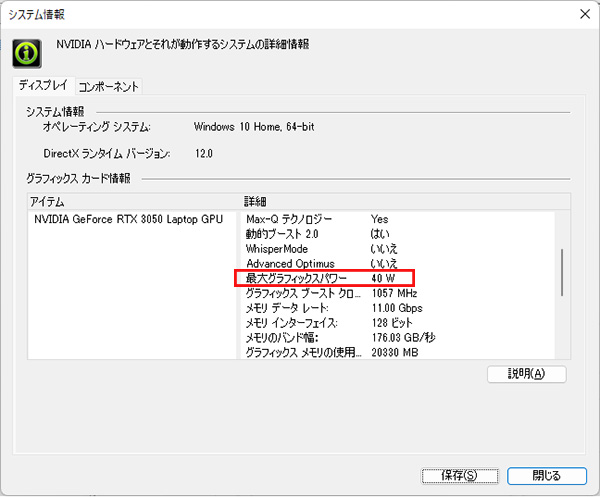Click the Windows 10 Home, 64-bit text
This screenshot has height=497, width=600.
point(254,127)
